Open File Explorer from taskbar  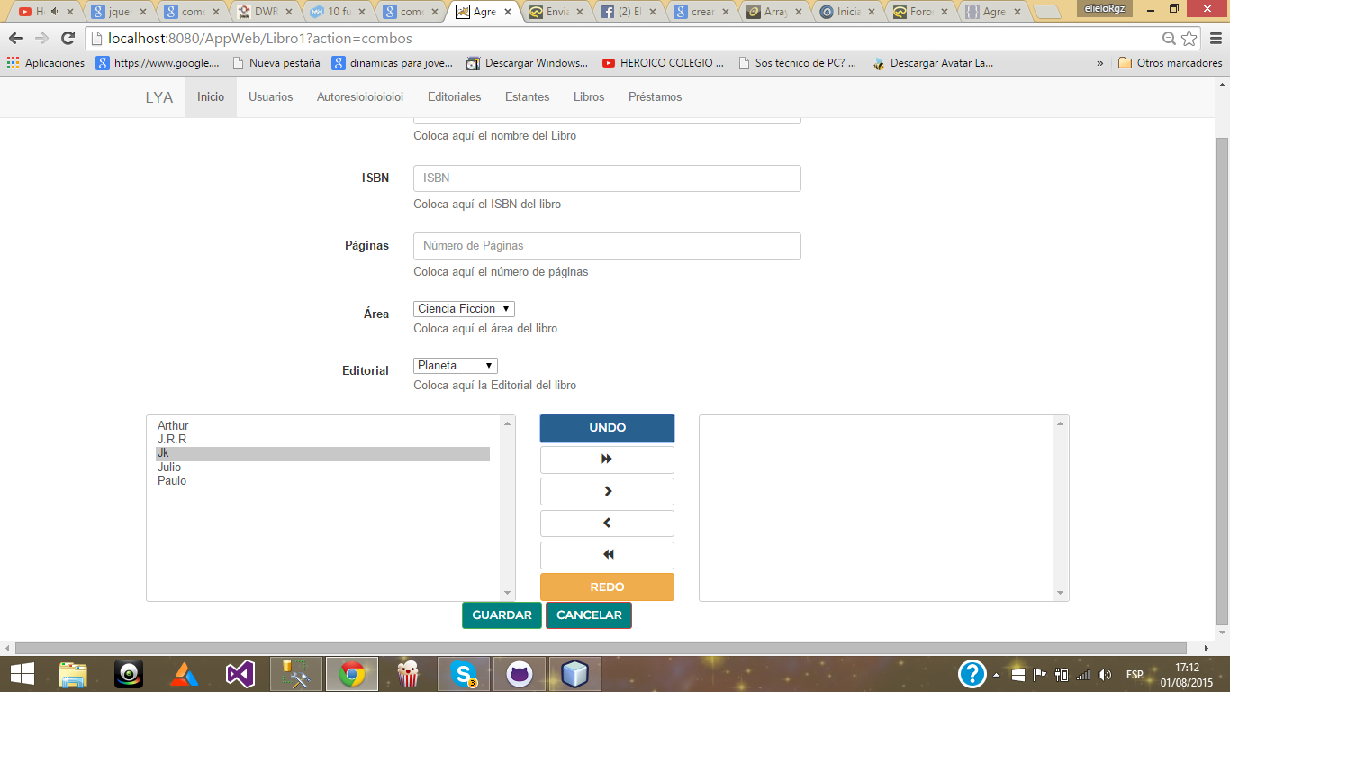coord(72,674)
